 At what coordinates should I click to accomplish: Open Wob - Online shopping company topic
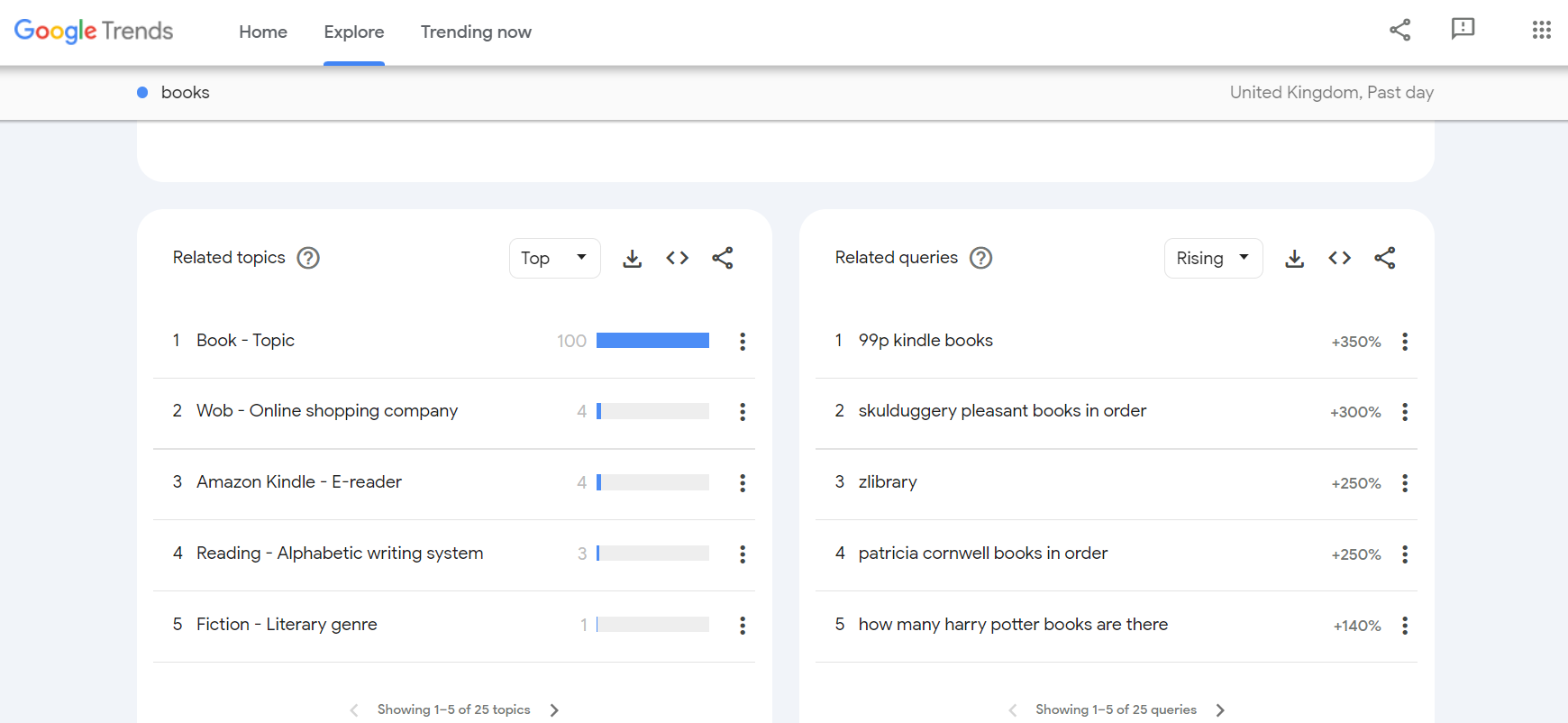[327, 411]
